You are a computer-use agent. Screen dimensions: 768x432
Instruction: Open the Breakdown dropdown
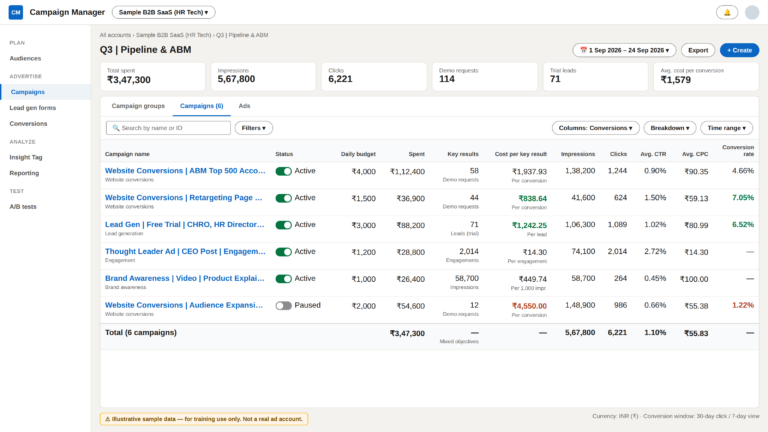coord(670,128)
